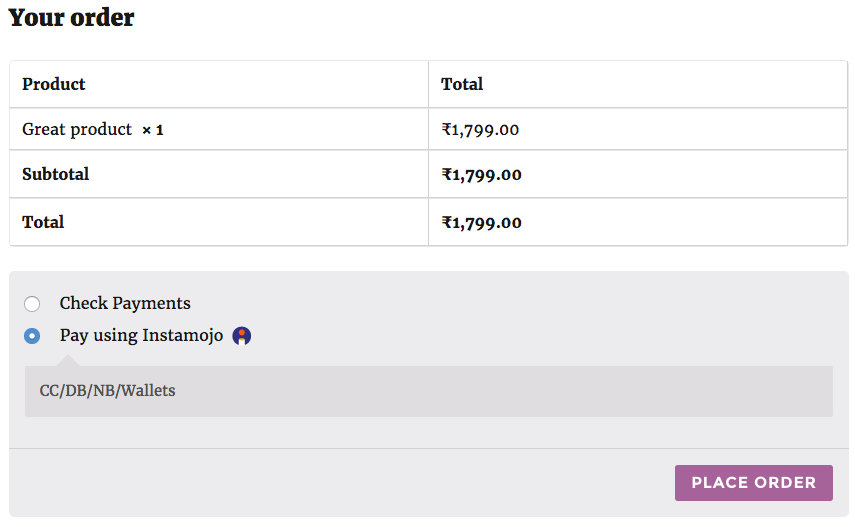This screenshot has width=855, height=527.
Task: Click the Subtotal row label
Action: pyautogui.click(x=56, y=174)
